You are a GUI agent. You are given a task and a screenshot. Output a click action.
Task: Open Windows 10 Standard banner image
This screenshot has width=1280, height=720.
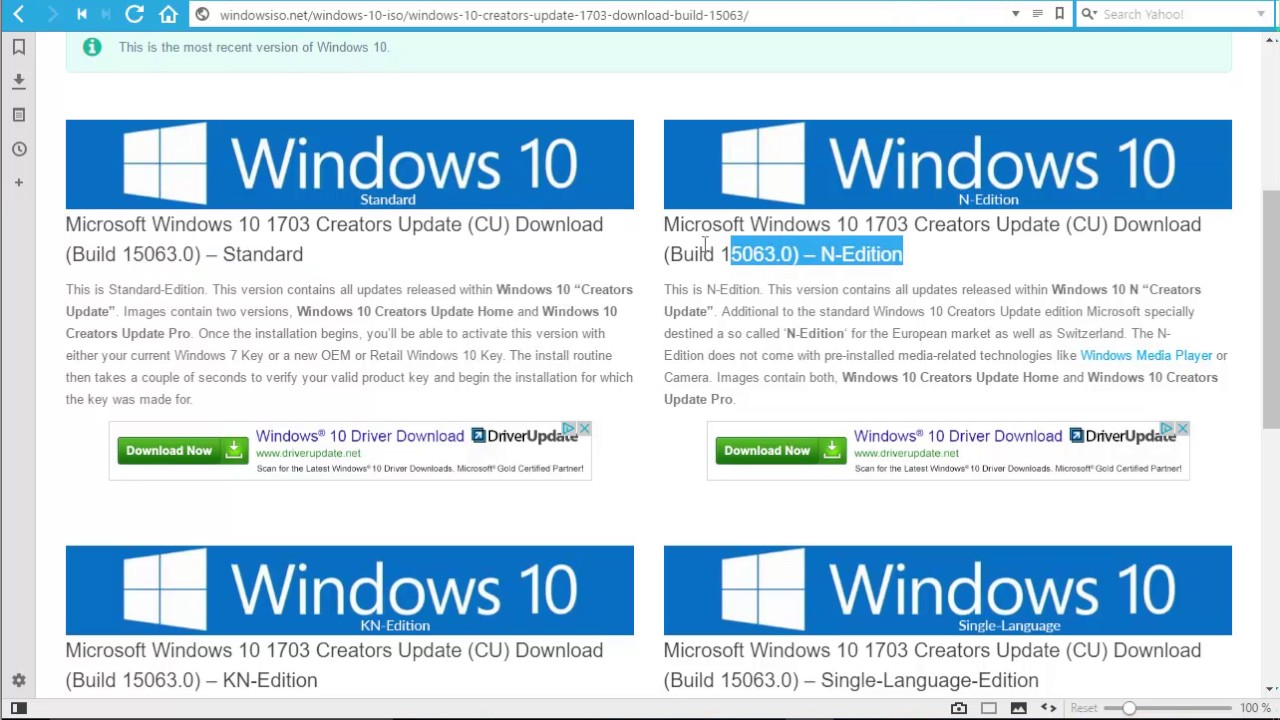point(349,164)
